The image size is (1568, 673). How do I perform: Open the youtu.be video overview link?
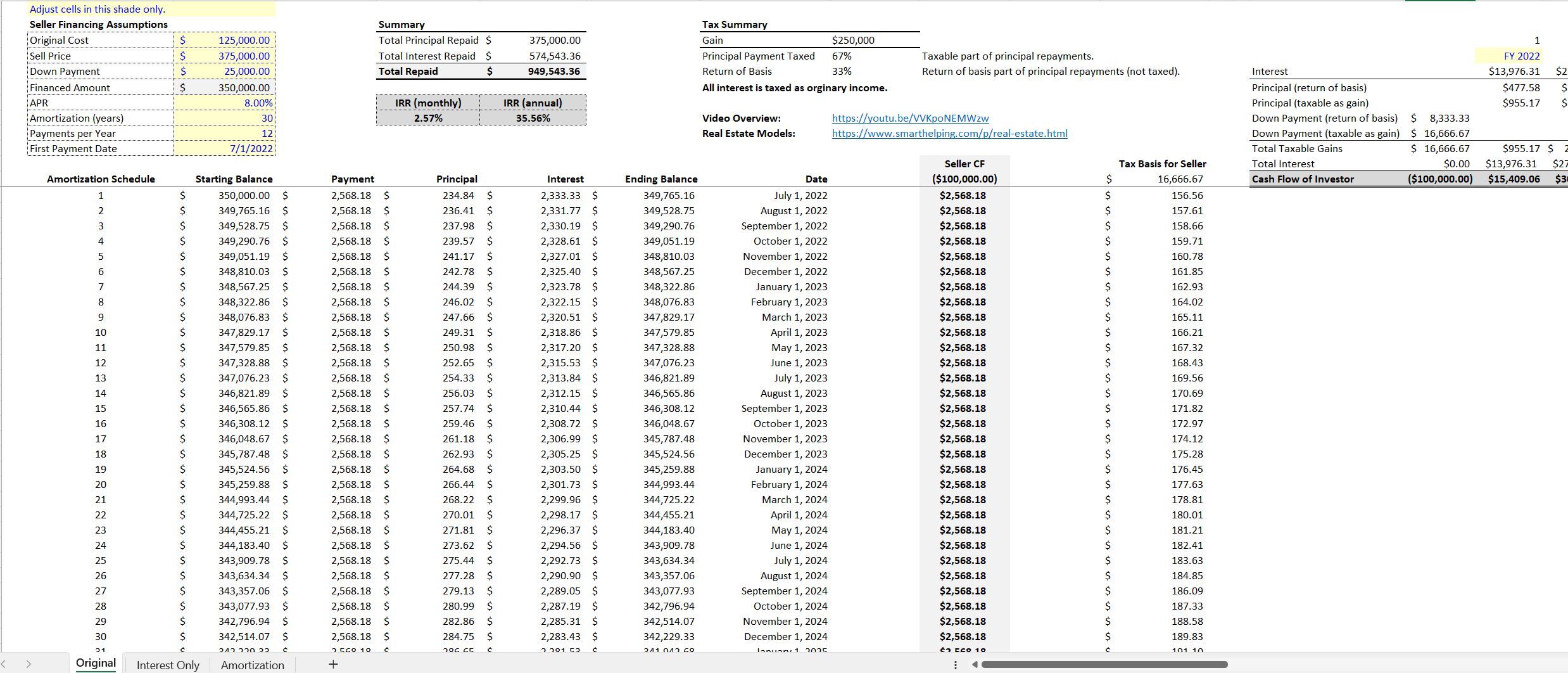pyautogui.click(x=910, y=118)
